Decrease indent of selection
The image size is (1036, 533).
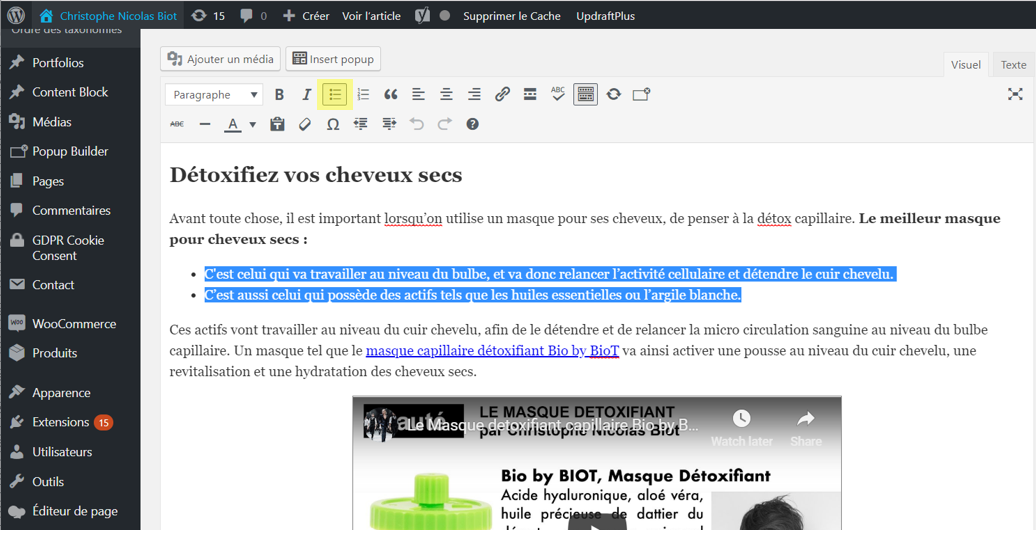click(361, 124)
